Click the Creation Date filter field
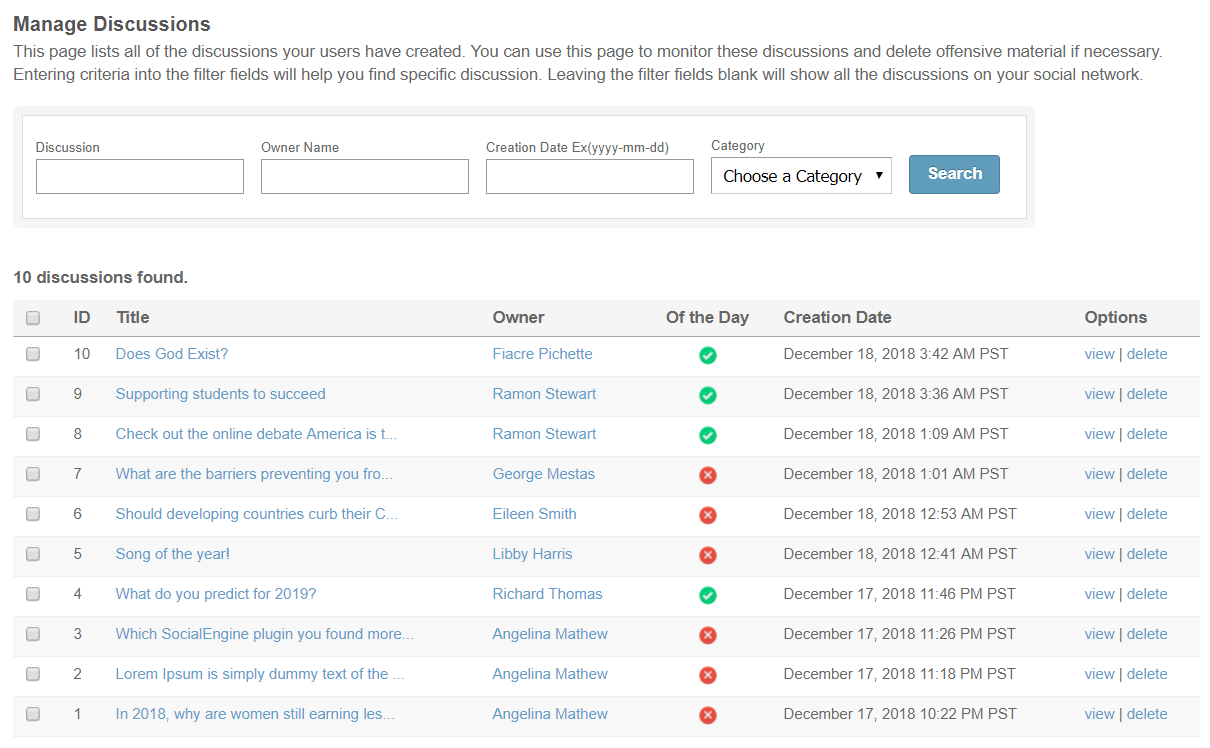This screenshot has width=1210, height=748. pos(590,177)
